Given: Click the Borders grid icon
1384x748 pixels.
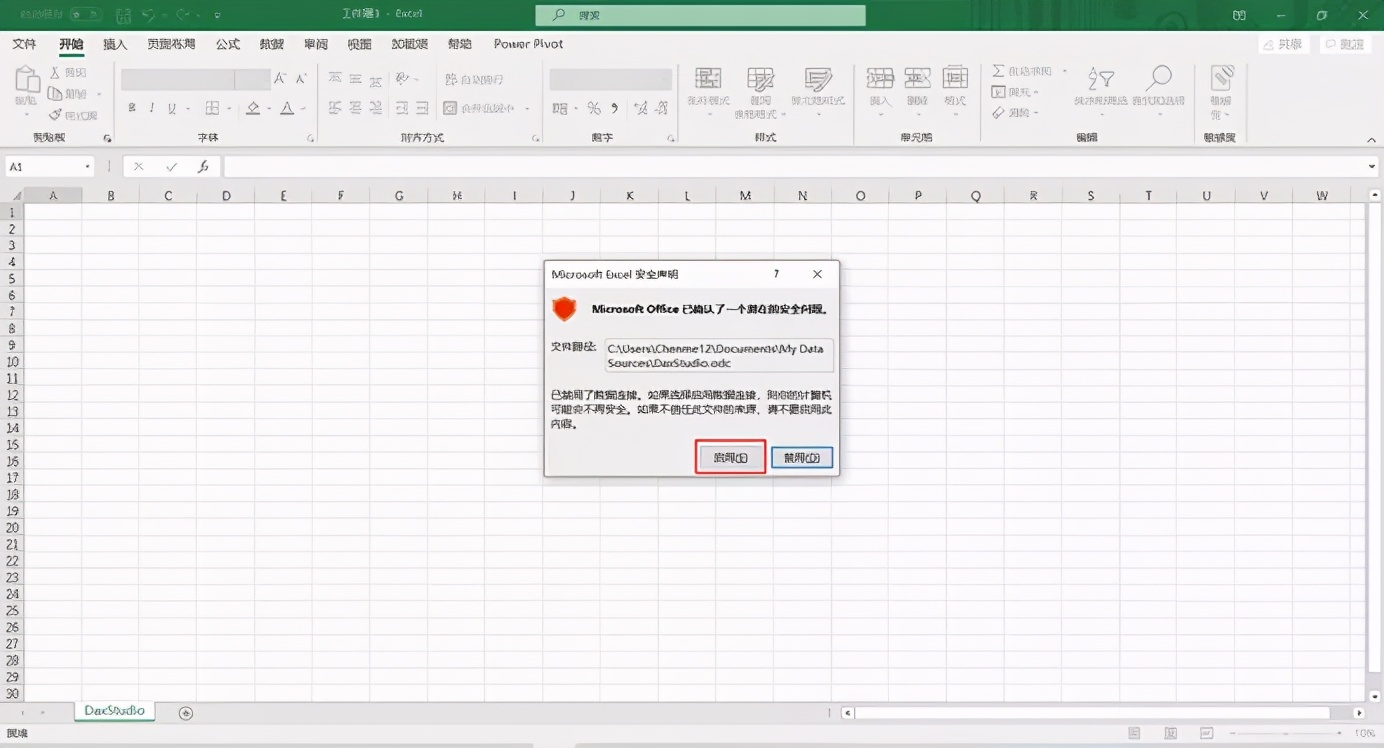Looking at the screenshot, I should tap(212, 108).
